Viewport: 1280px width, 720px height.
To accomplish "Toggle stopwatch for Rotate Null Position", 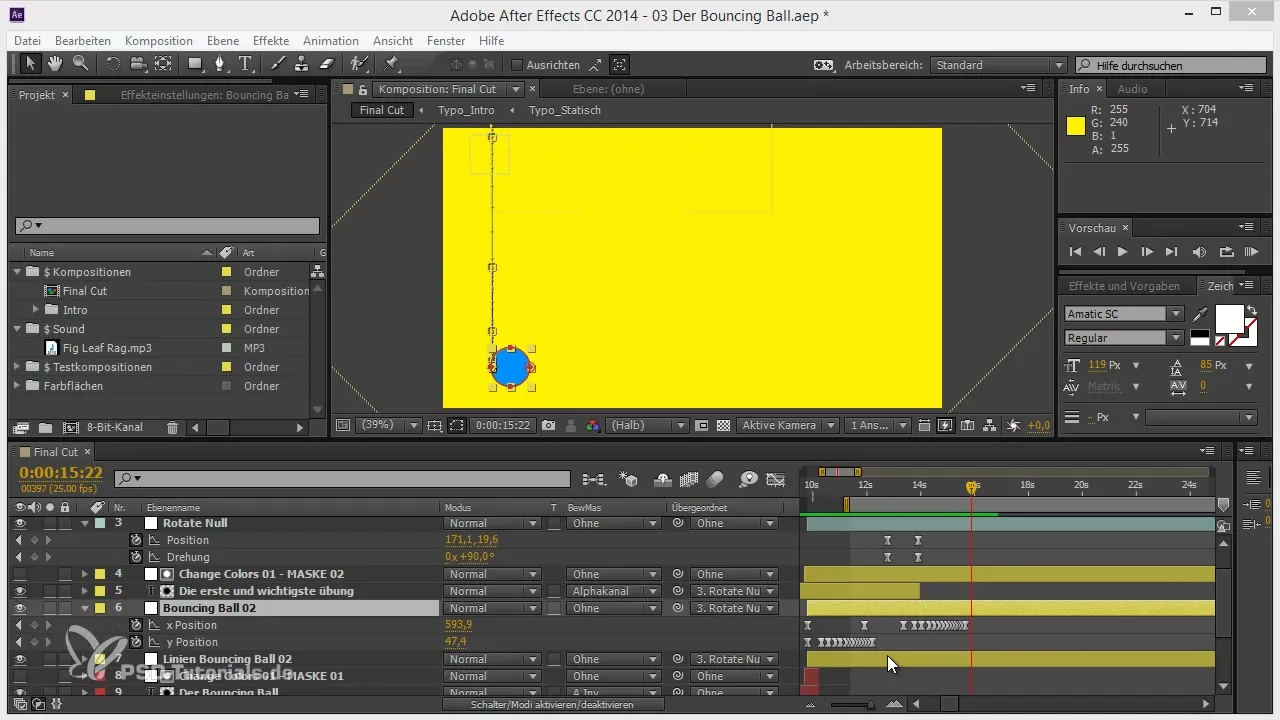I will pos(137,540).
